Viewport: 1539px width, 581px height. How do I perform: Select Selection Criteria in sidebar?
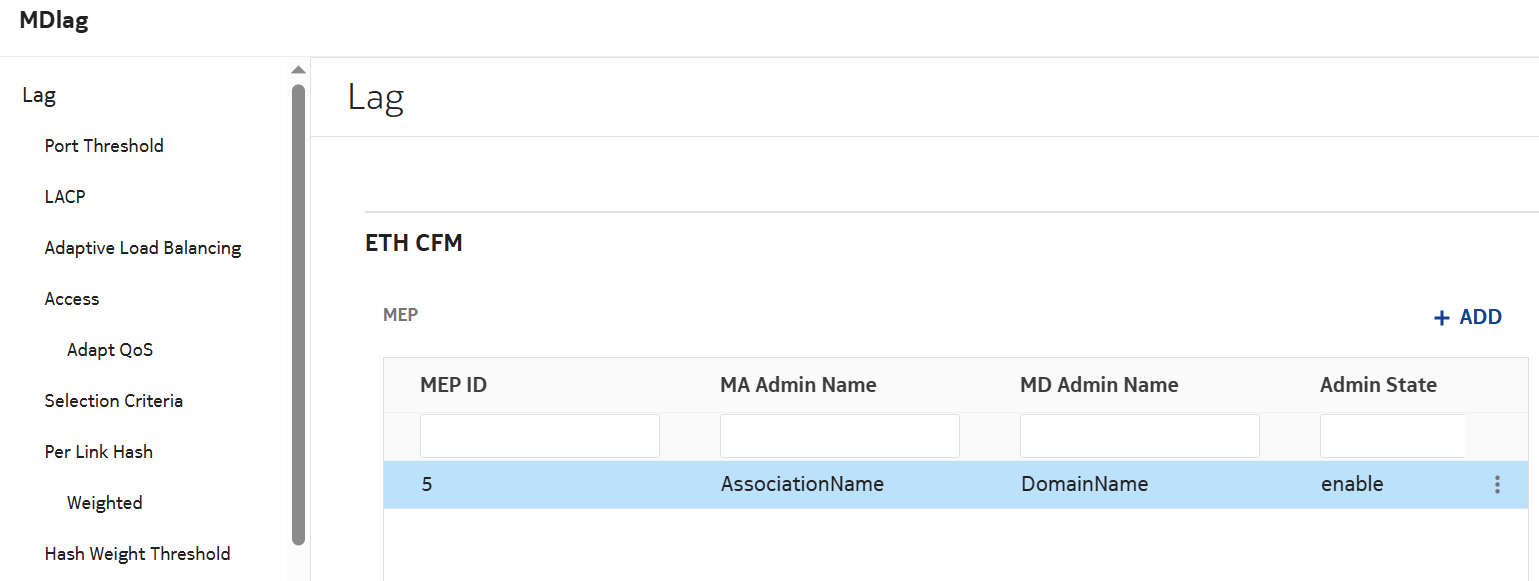pos(114,401)
